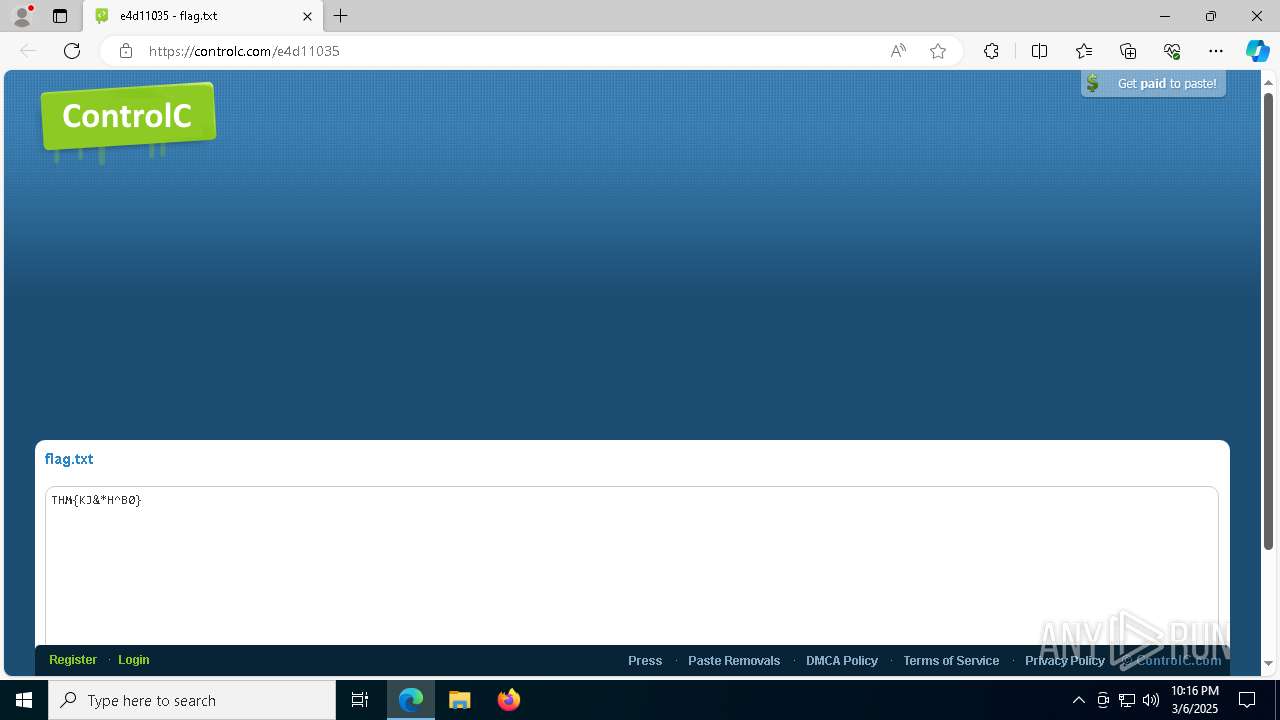Viewport: 1280px width, 720px height.
Task: Click the page vertical scrollbar thumb
Action: coord(1268,320)
